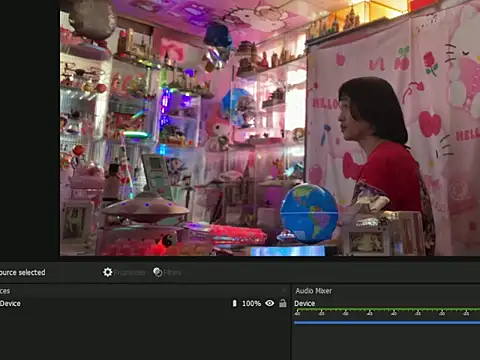Image resolution: width=480 pixels, height=360 pixels.
Task: Click the Device label in Audio Mixer
Action: click(304, 303)
